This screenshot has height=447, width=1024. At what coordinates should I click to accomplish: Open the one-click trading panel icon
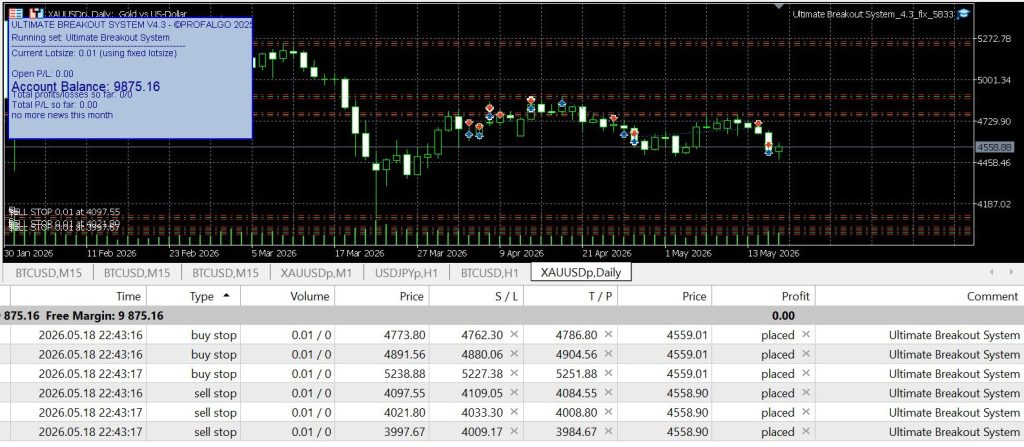37,13
